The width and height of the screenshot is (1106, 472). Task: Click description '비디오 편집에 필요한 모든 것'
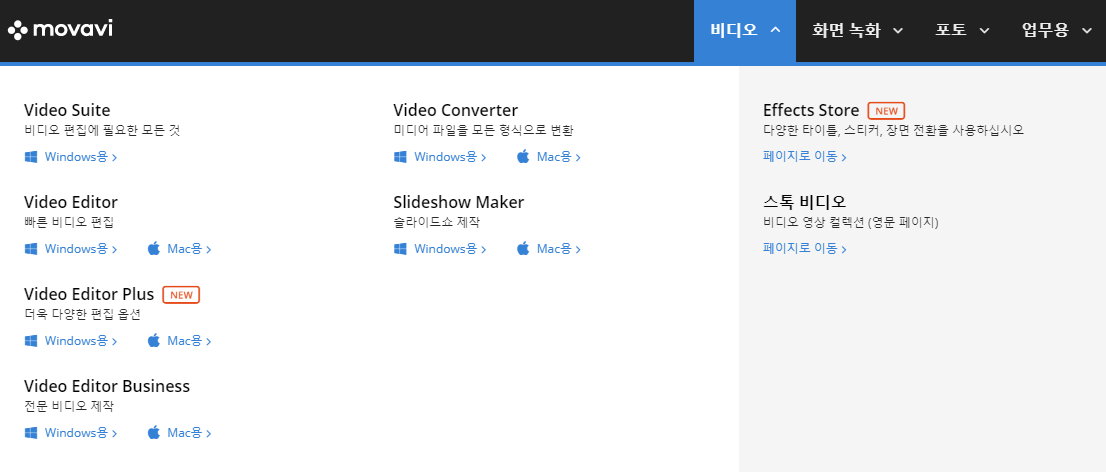point(102,131)
